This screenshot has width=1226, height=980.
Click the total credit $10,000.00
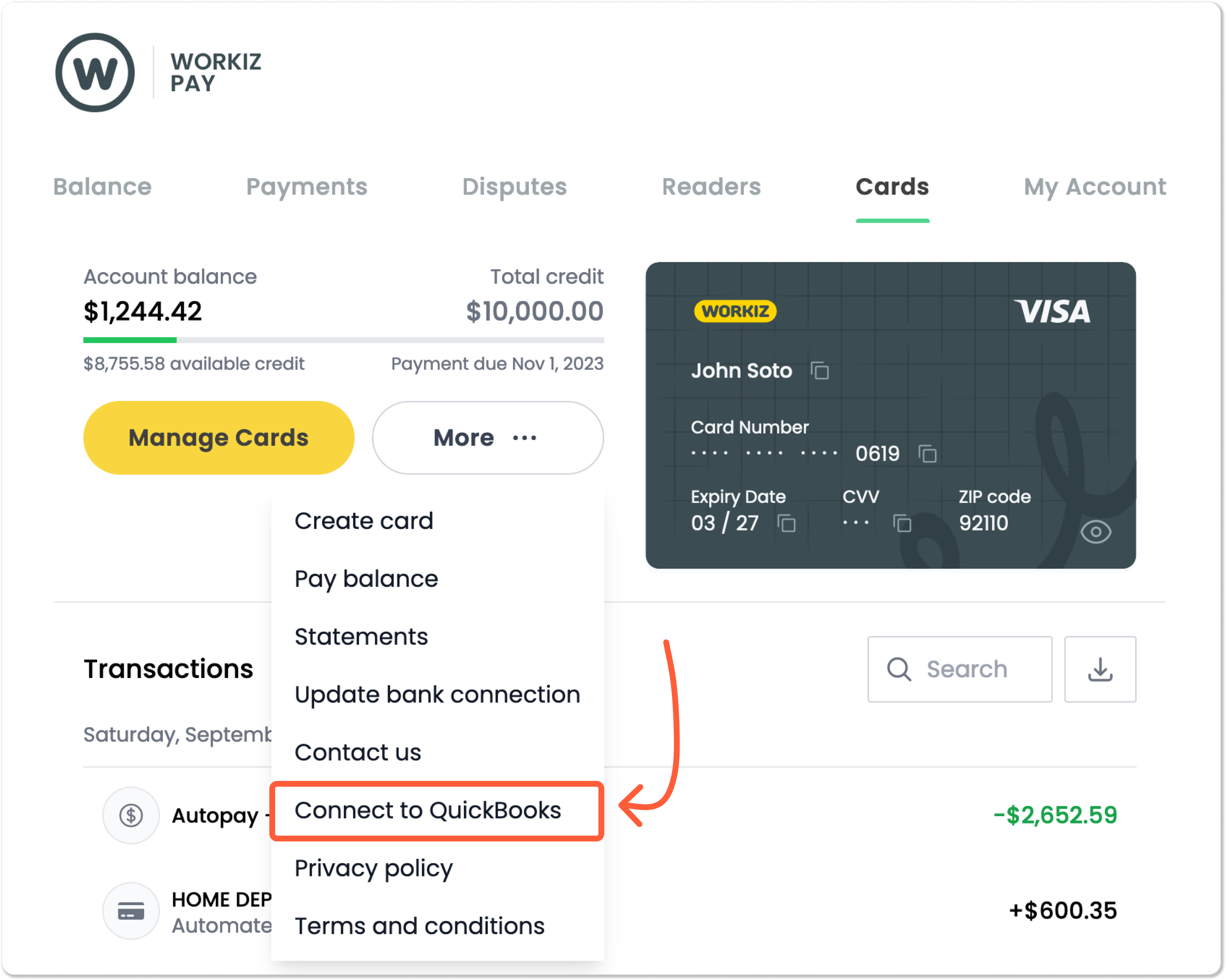[534, 312]
